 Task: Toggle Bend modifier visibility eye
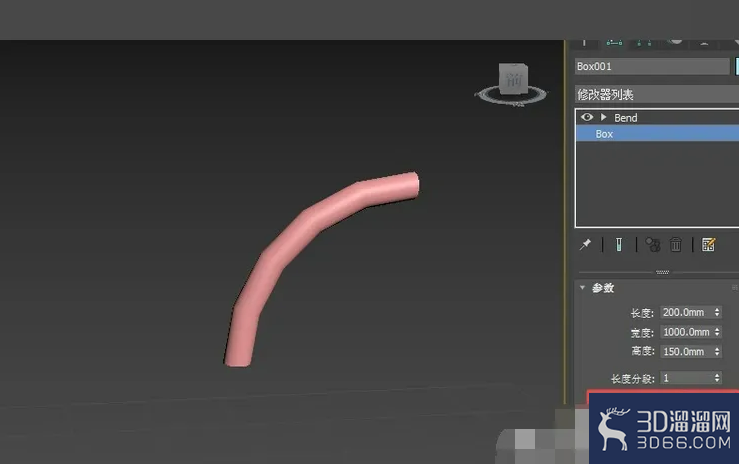point(587,117)
